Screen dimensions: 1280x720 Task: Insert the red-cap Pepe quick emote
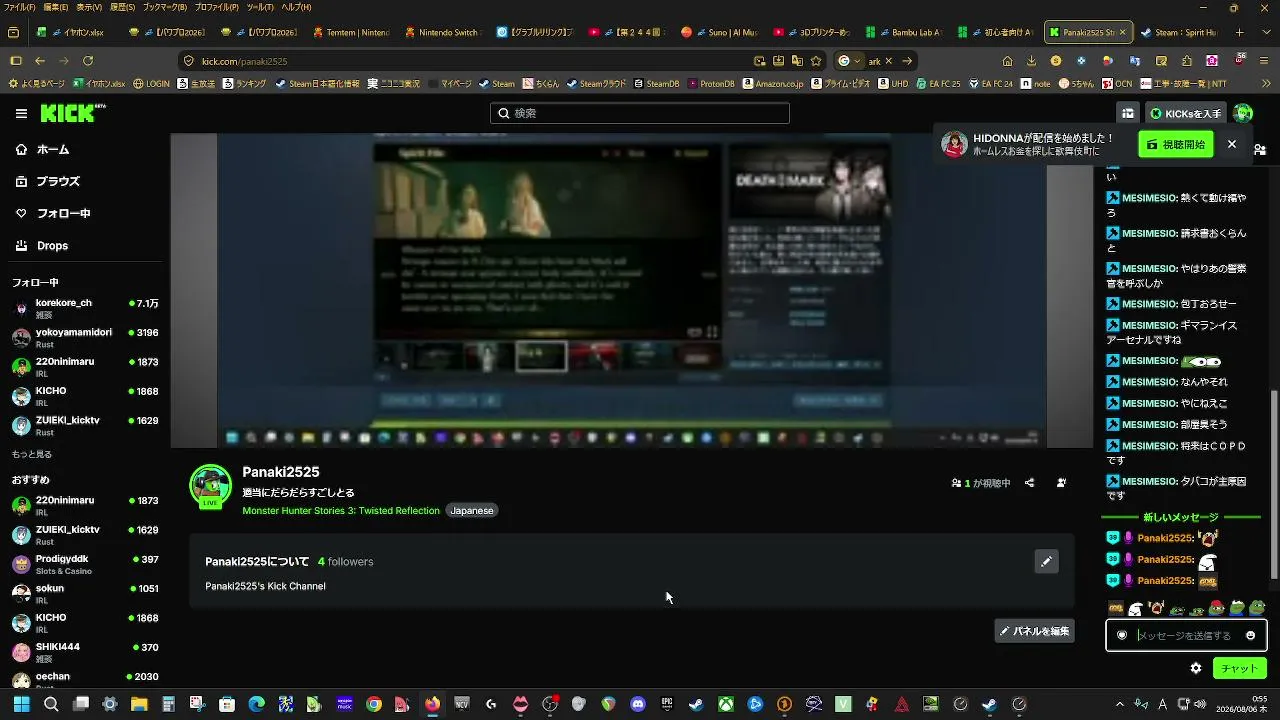tap(1217, 608)
